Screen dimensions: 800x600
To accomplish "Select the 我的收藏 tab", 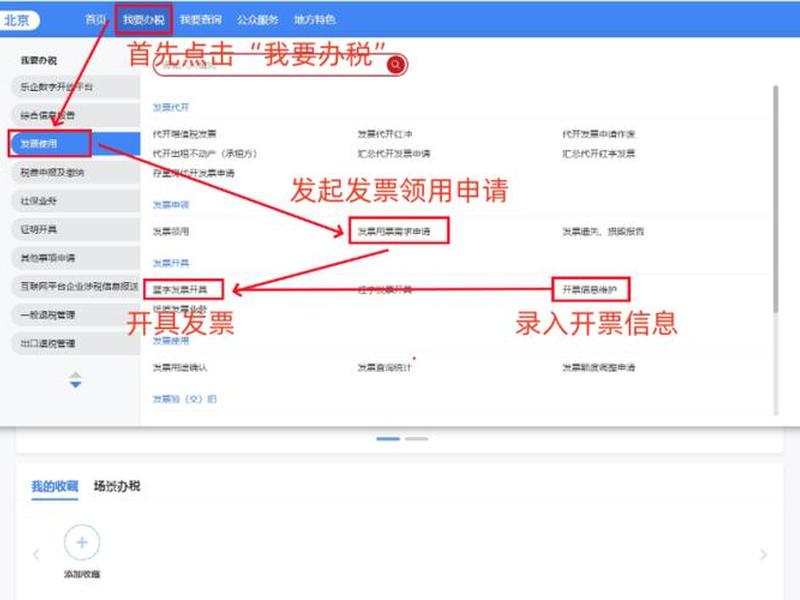I will pos(55,486).
